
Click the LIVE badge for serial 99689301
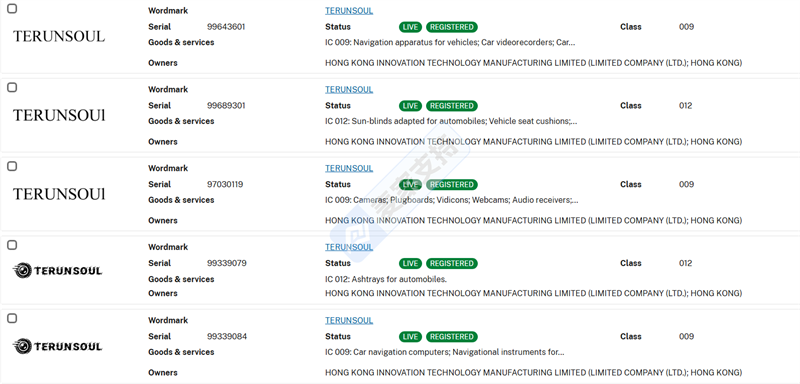[410, 106]
